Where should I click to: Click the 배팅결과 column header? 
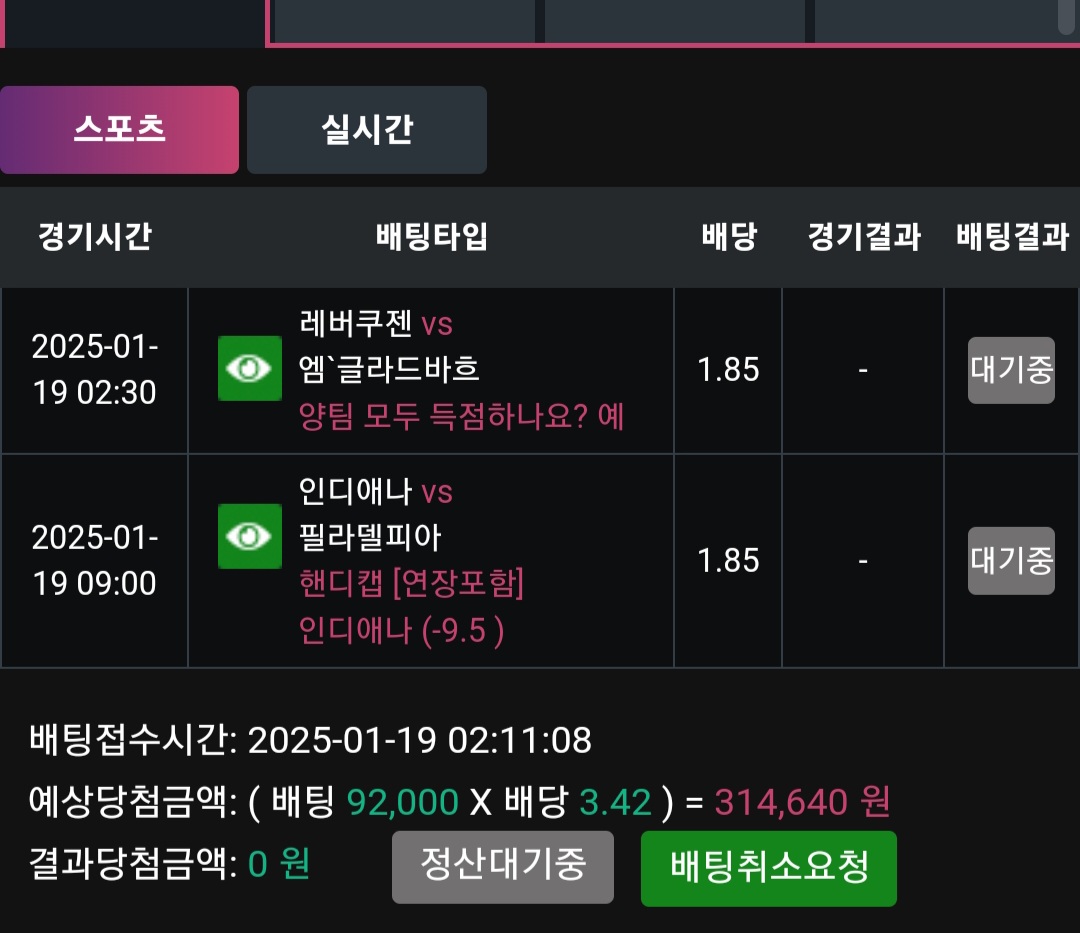click(x=1012, y=238)
